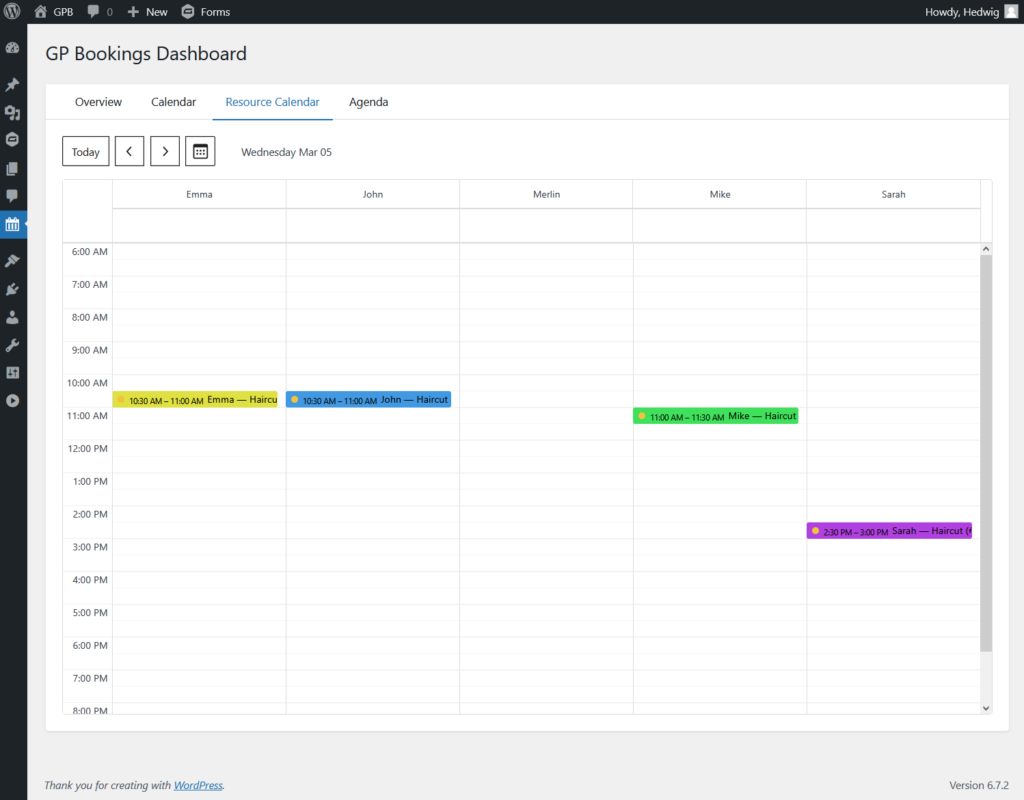The height and width of the screenshot is (800, 1024).
Task: Open the Comments sidebar icon
Action: [x=12, y=196]
